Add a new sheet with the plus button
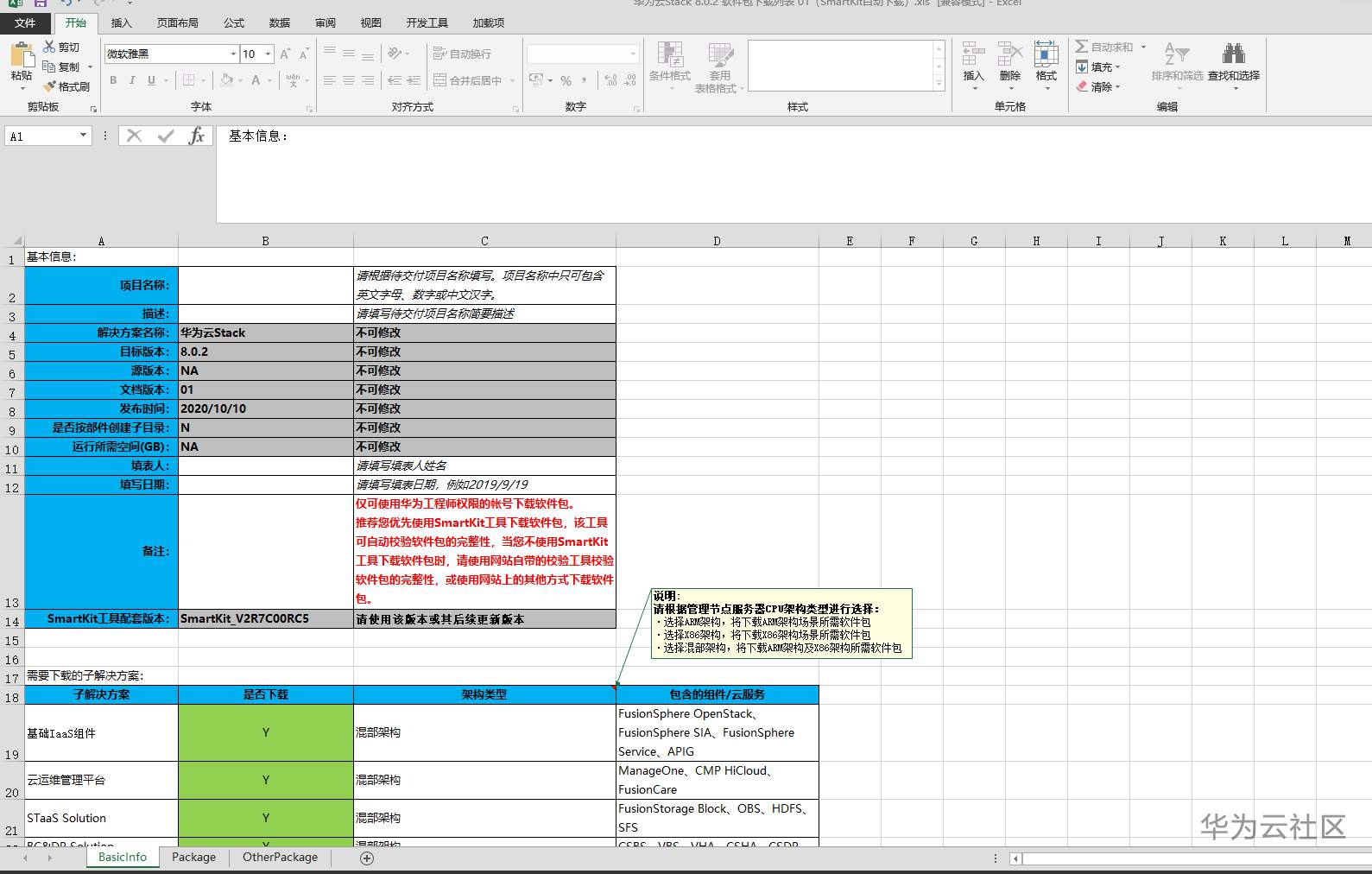This screenshot has height=874, width=1372. point(367,858)
